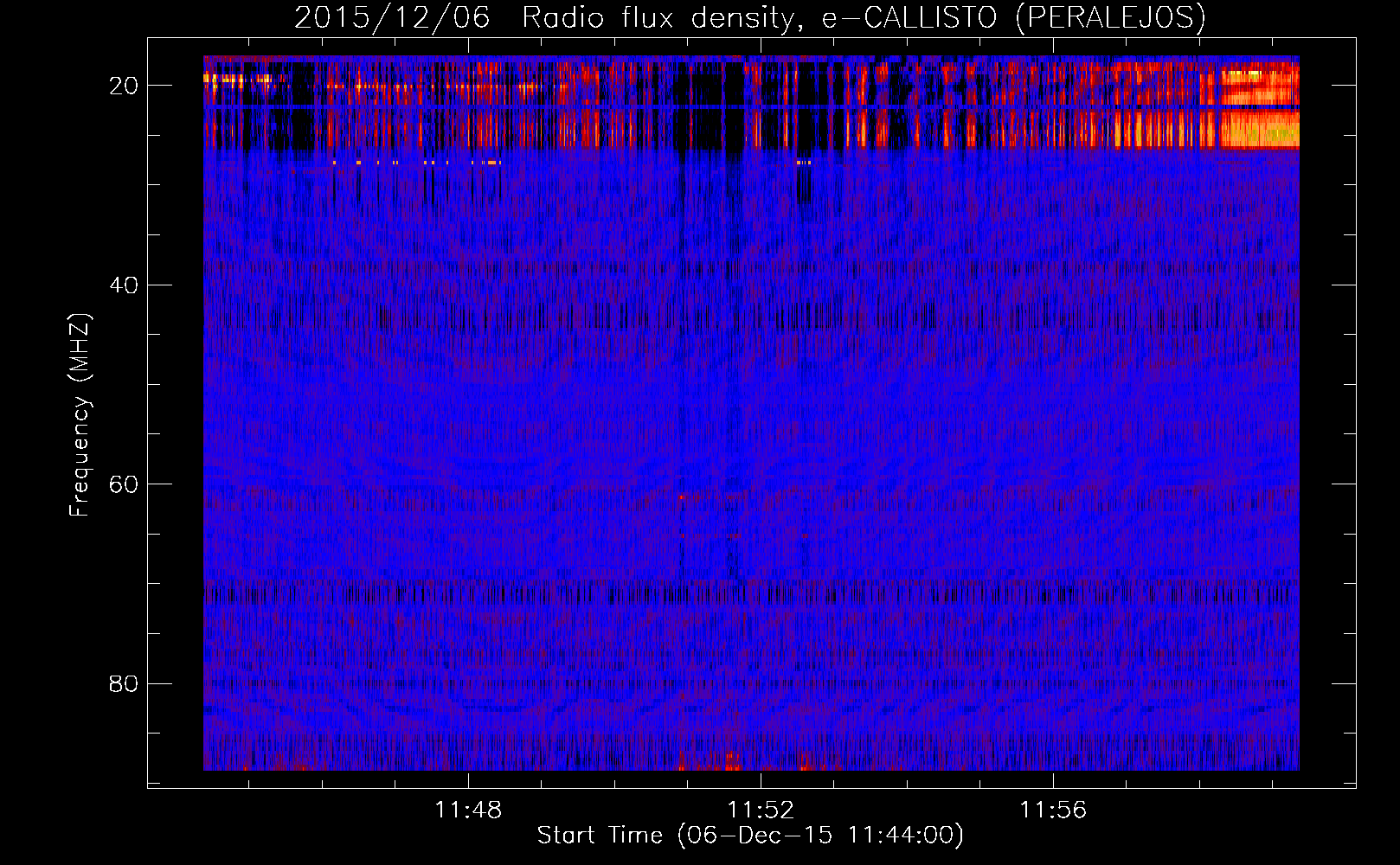This screenshot has height=865, width=1400.
Task: Click the small red spot near 60 MHz
Action: tap(682, 497)
